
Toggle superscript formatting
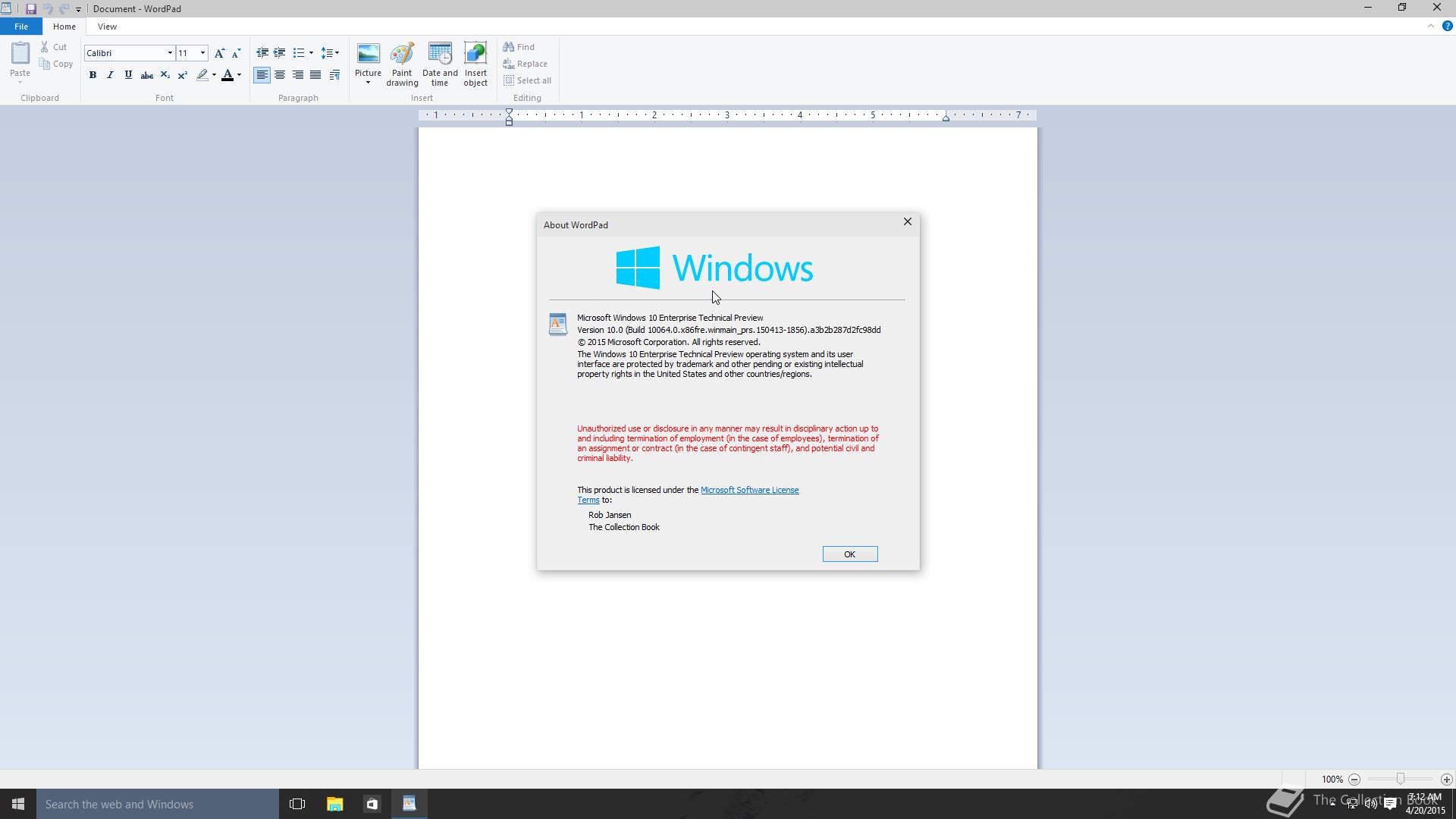pos(183,75)
